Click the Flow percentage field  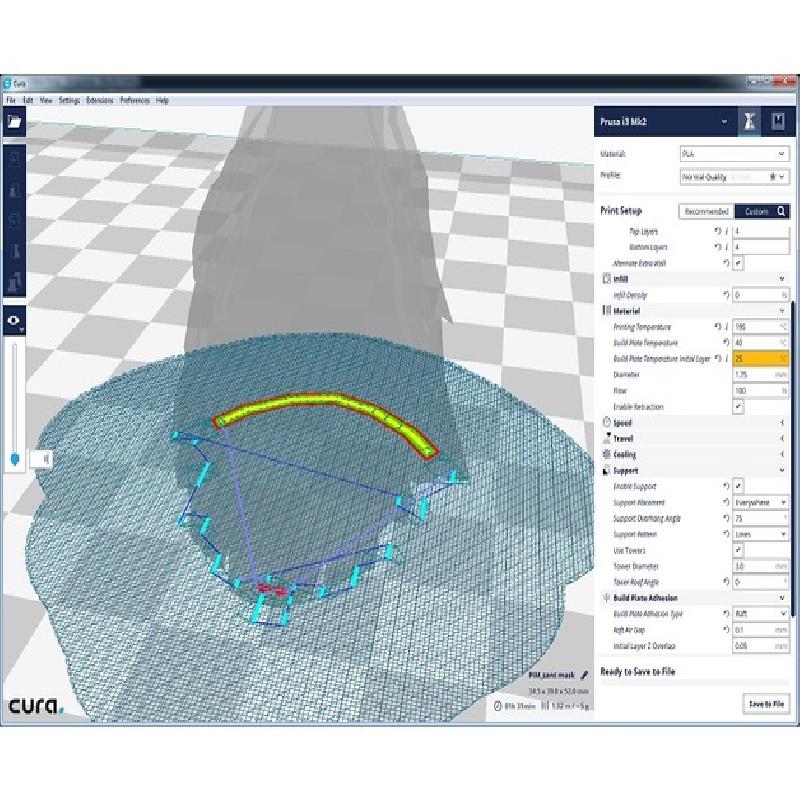761,391
